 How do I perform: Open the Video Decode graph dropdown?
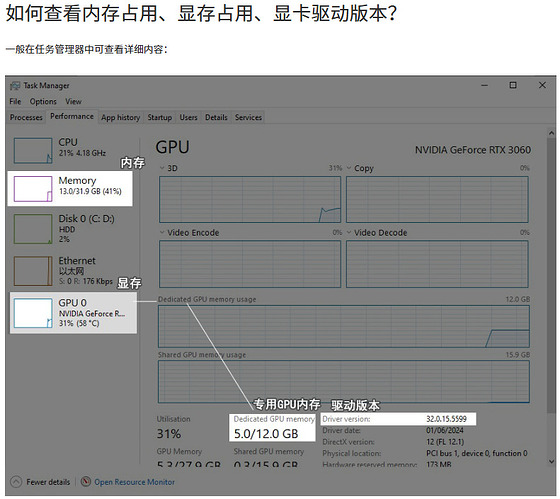click(x=349, y=233)
